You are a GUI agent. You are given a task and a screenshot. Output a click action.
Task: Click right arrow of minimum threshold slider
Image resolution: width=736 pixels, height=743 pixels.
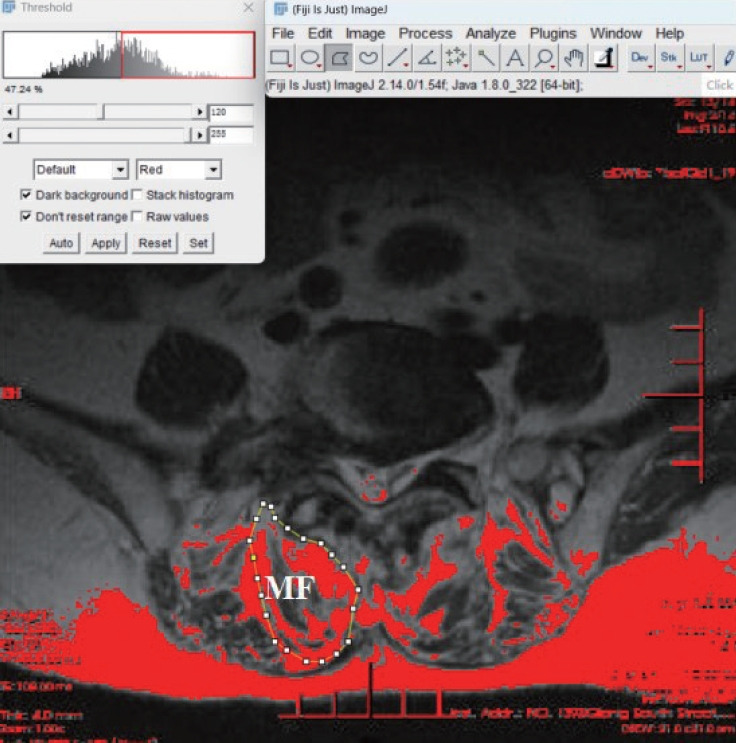click(x=200, y=112)
